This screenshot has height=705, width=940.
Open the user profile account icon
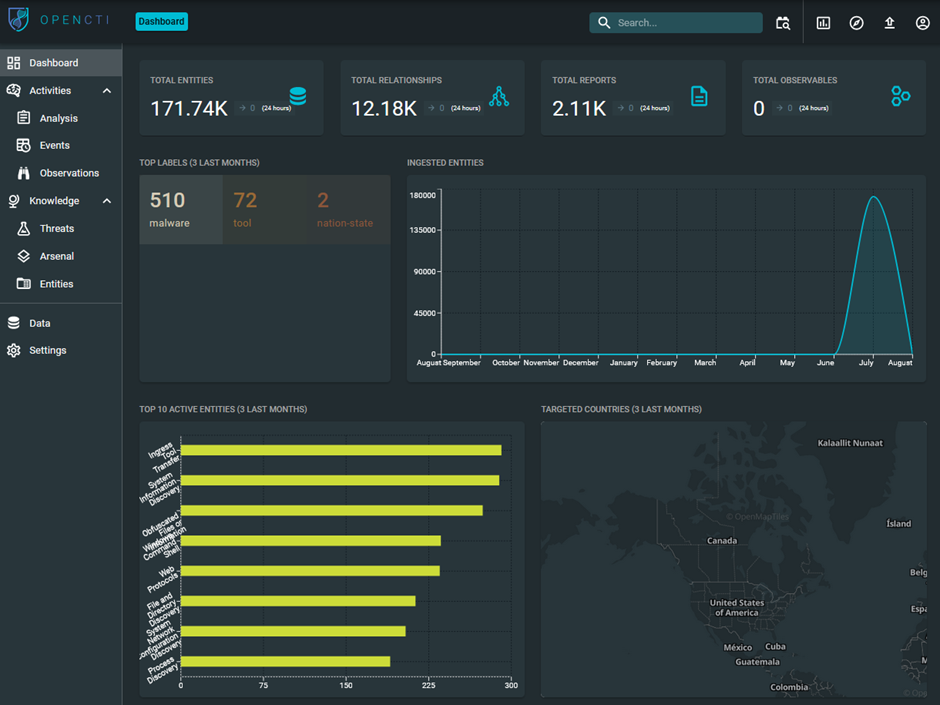click(x=922, y=23)
